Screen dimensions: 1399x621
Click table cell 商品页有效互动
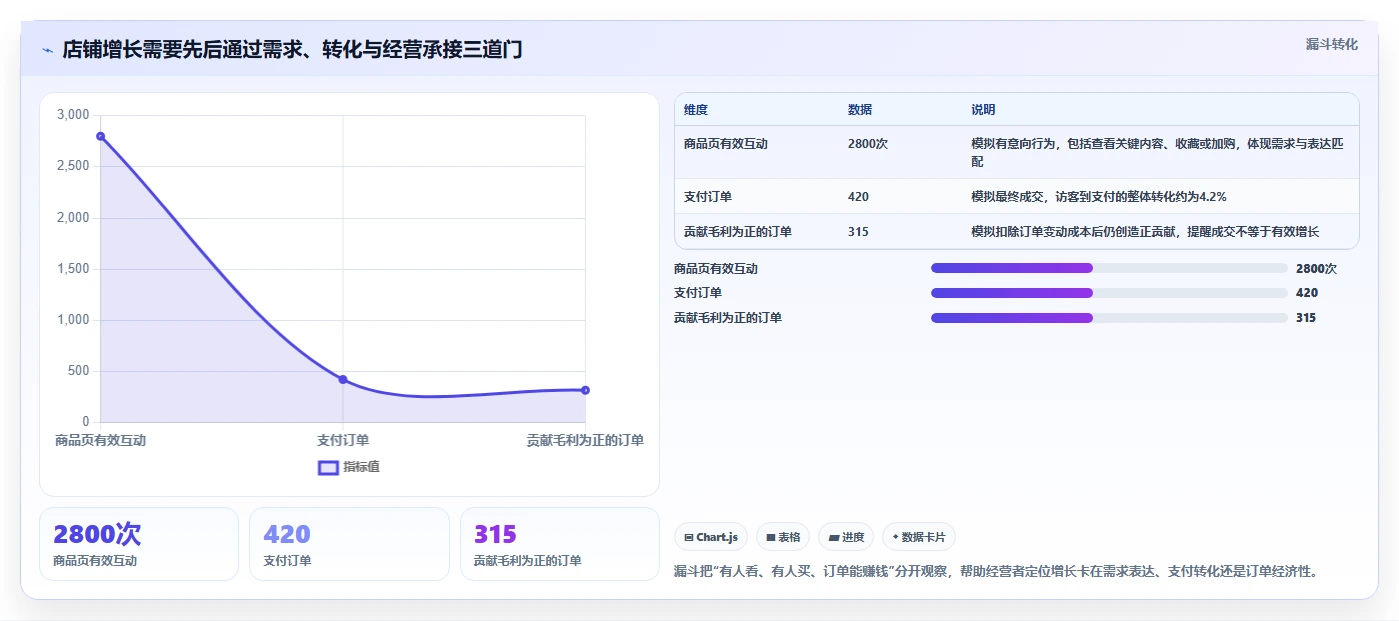click(x=726, y=144)
